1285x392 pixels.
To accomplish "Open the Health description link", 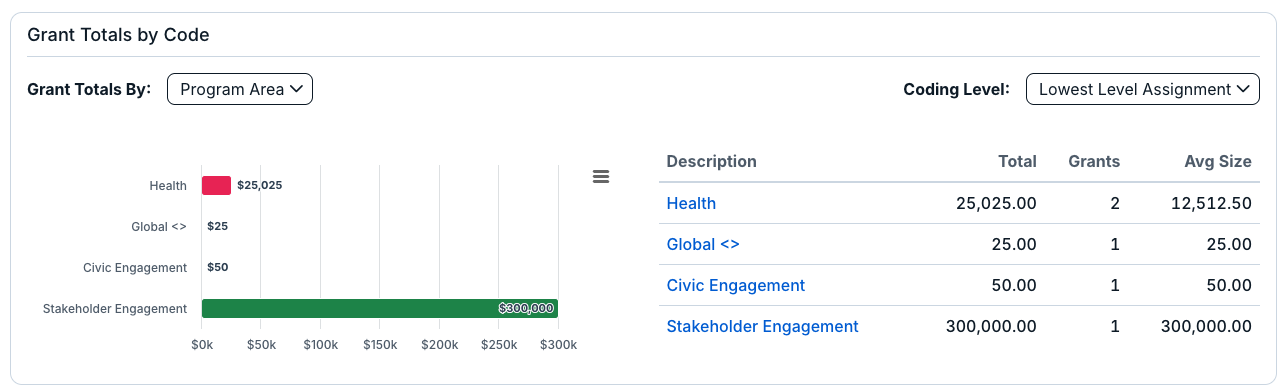I will tap(691, 203).
